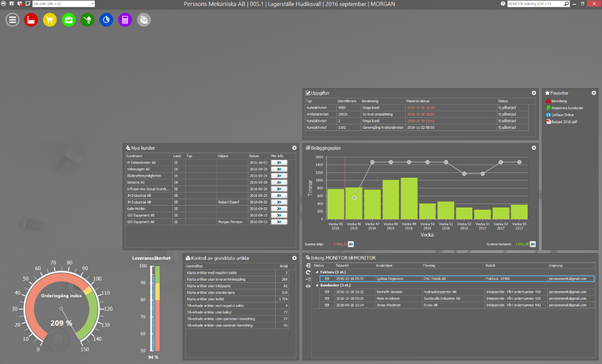Close the Nya kunder panel
The height and width of the screenshot is (364, 602).
click(x=294, y=148)
